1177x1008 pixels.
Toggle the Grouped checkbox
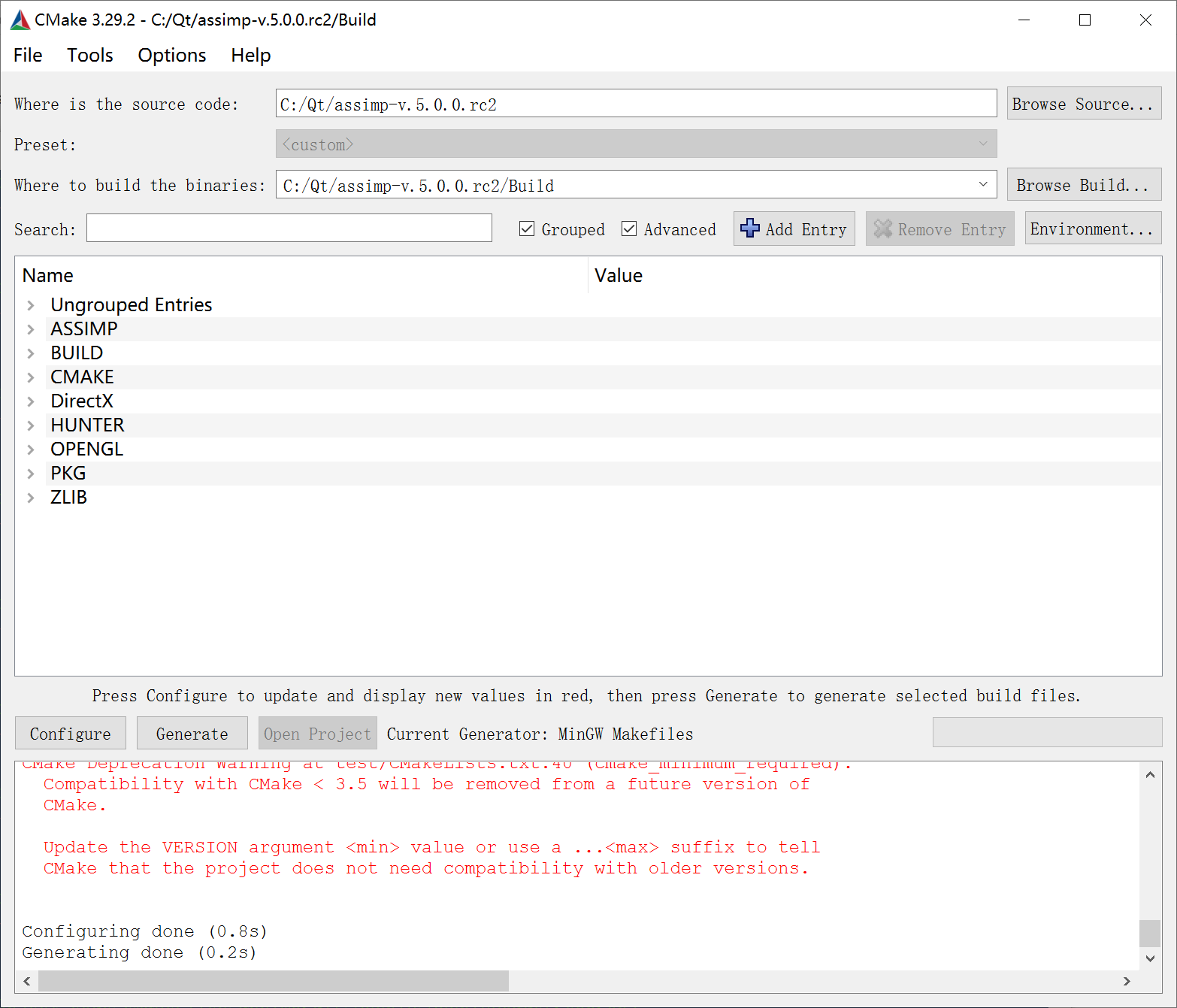[x=527, y=229]
